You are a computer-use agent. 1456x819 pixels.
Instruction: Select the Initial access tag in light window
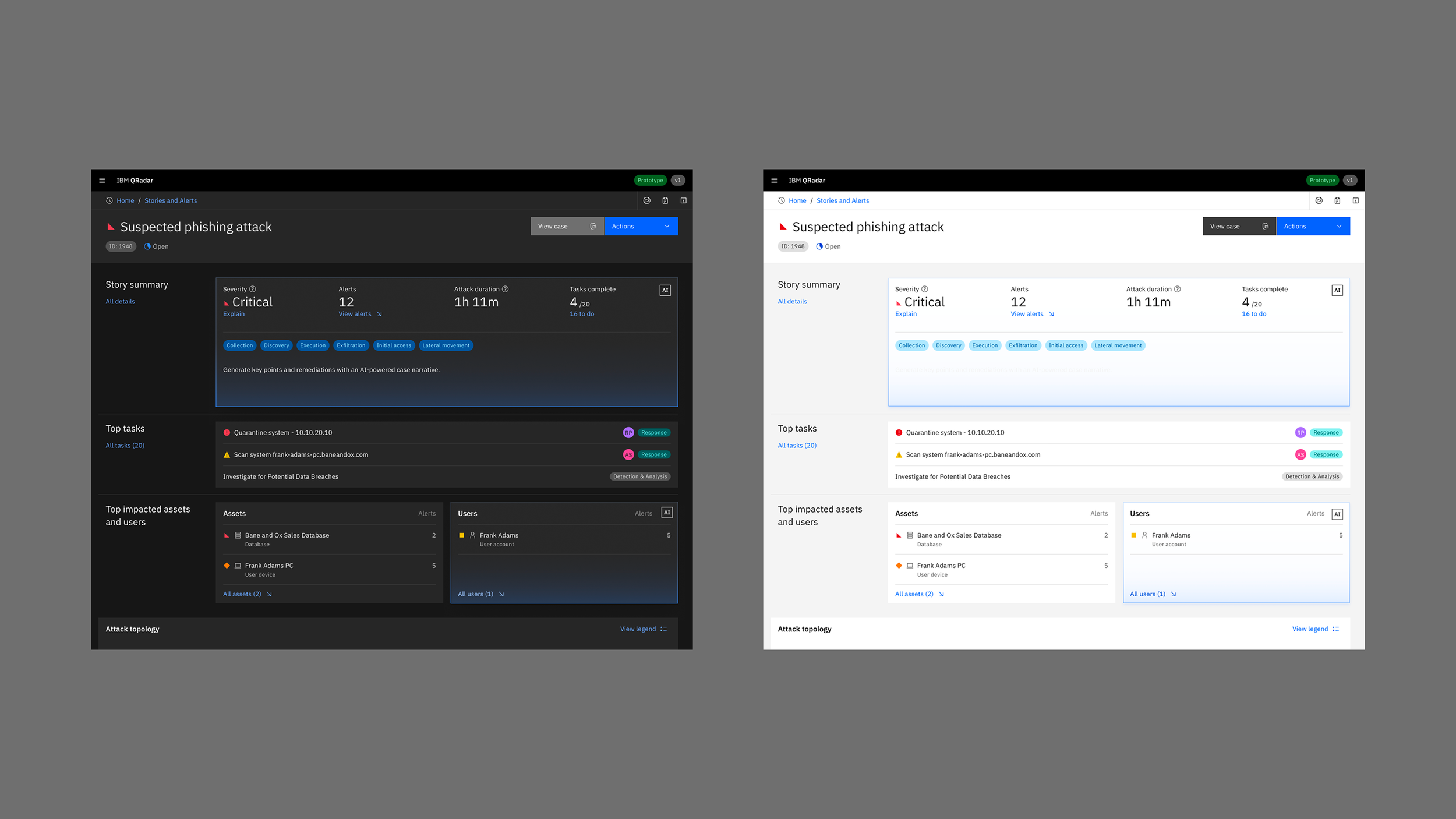pyautogui.click(x=1066, y=345)
